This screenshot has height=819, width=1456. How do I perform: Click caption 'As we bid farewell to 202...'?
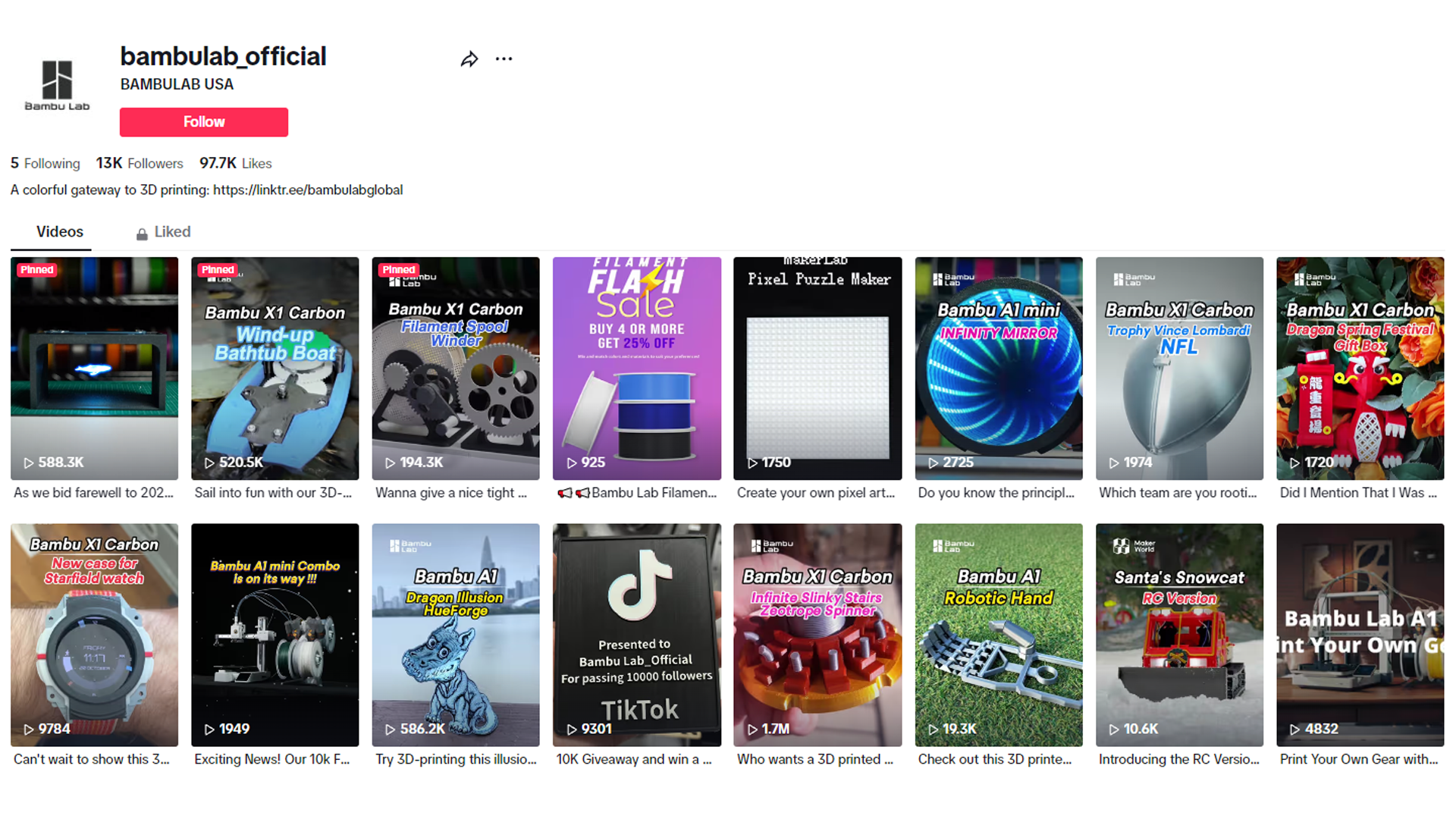93,493
